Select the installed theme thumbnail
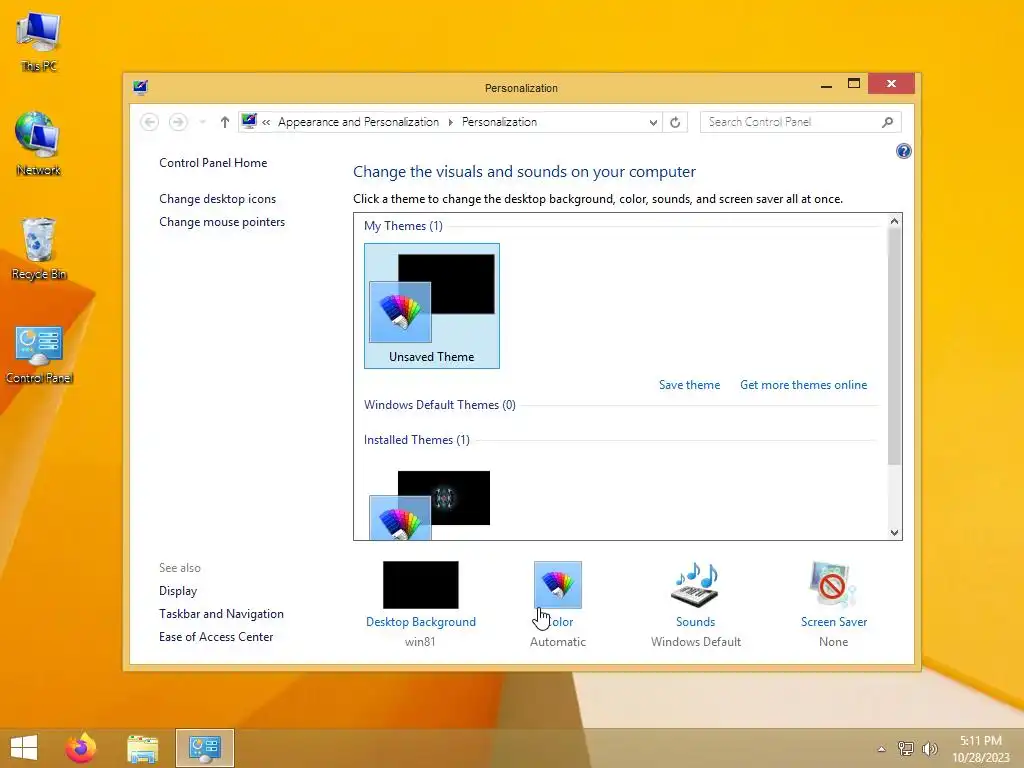The image size is (1024, 768). (430, 505)
